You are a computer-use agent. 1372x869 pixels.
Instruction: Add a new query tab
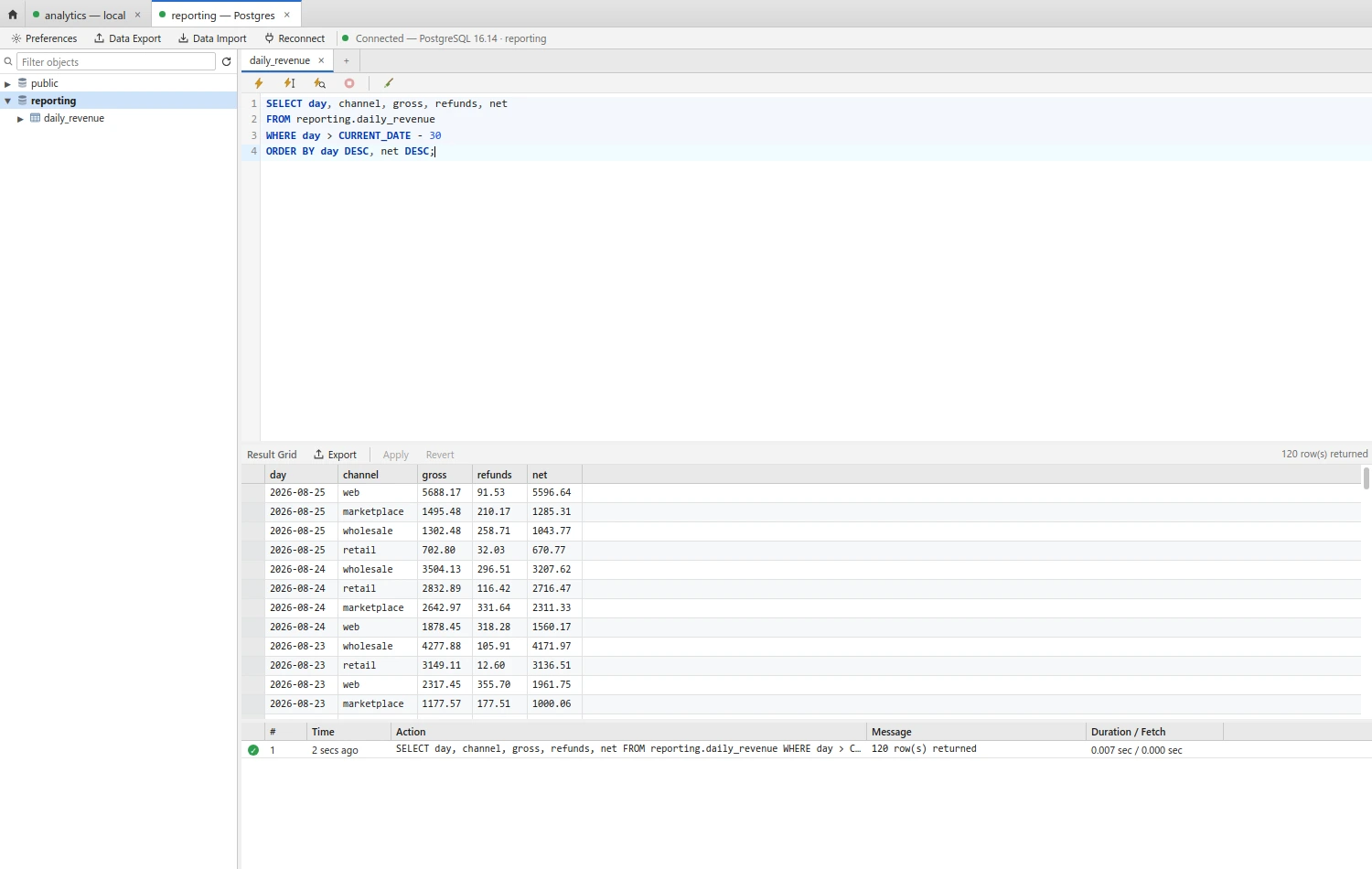347,60
